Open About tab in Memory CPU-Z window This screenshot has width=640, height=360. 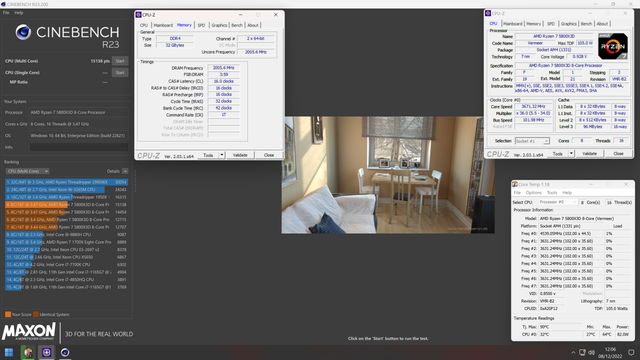pyautogui.click(x=253, y=25)
